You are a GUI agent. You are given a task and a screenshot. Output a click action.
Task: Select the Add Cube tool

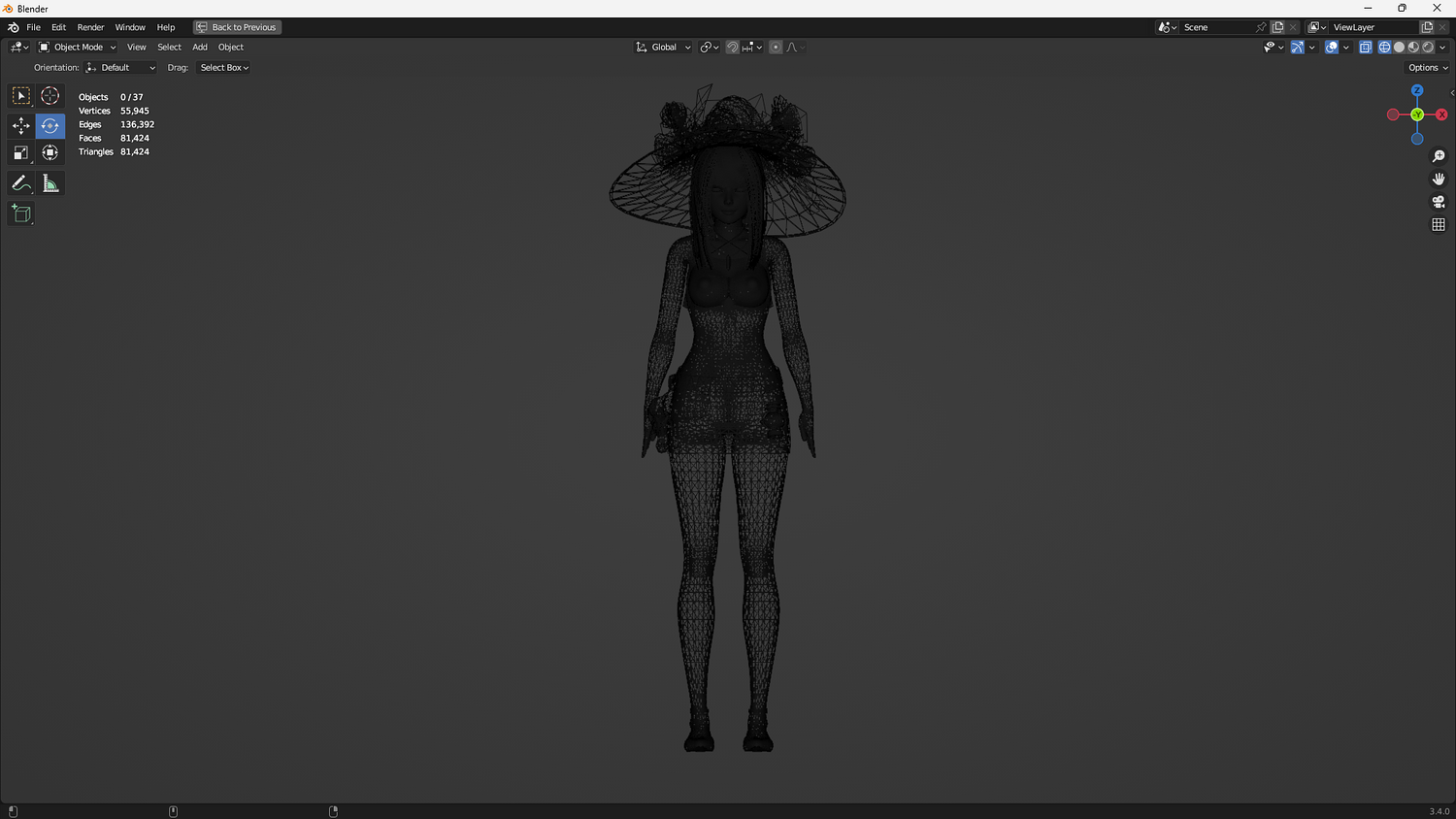point(20,213)
